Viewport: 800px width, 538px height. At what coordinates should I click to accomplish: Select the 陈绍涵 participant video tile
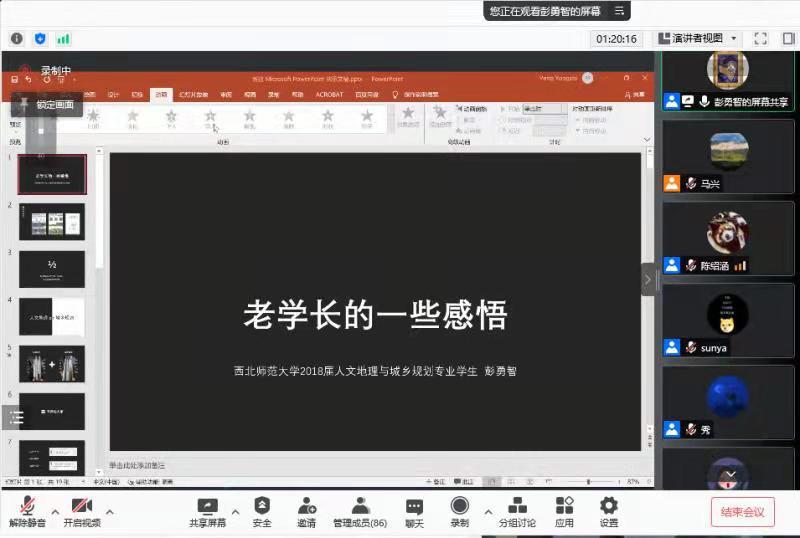[x=728, y=240]
